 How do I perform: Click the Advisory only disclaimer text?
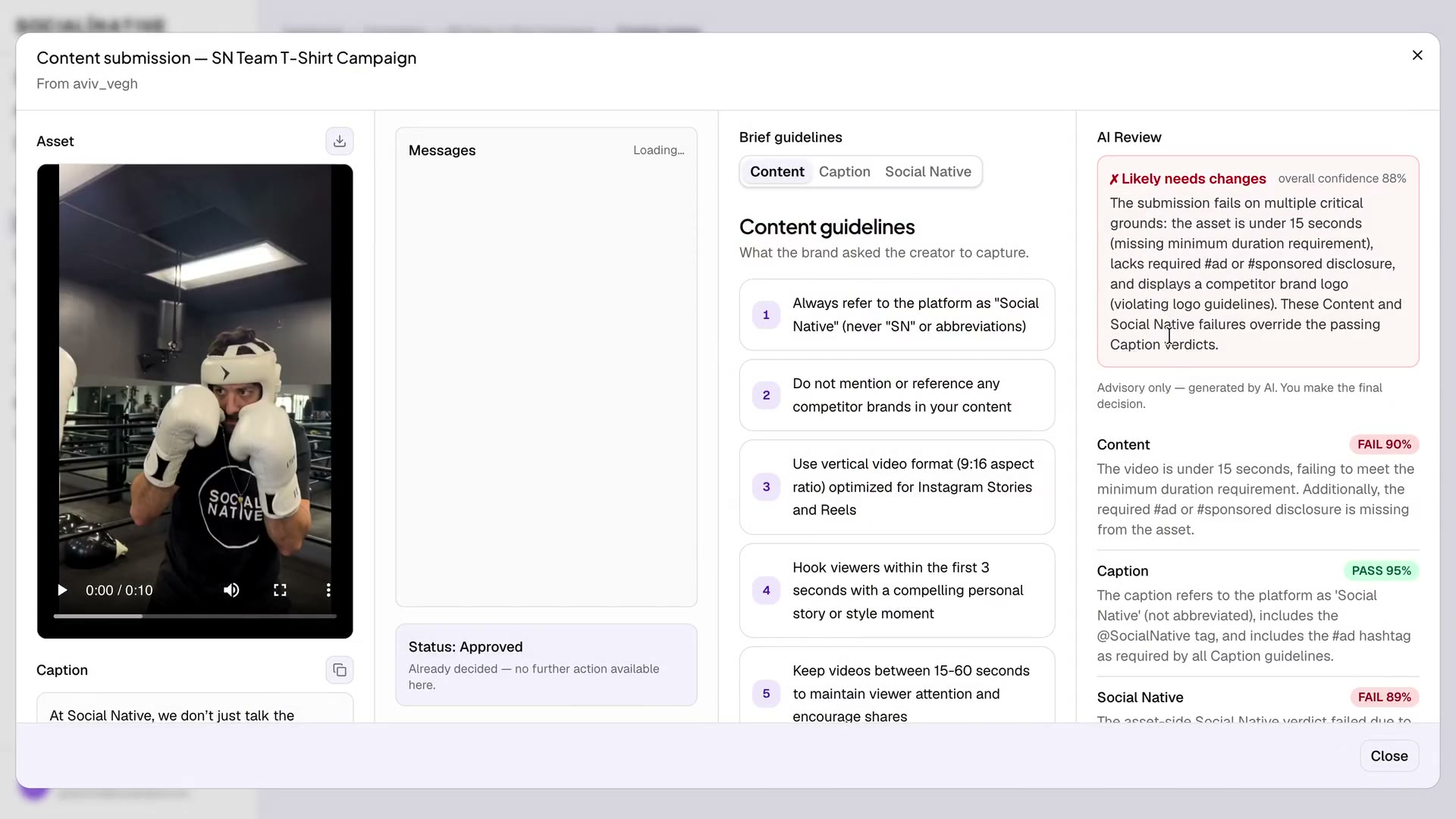tap(1239, 396)
